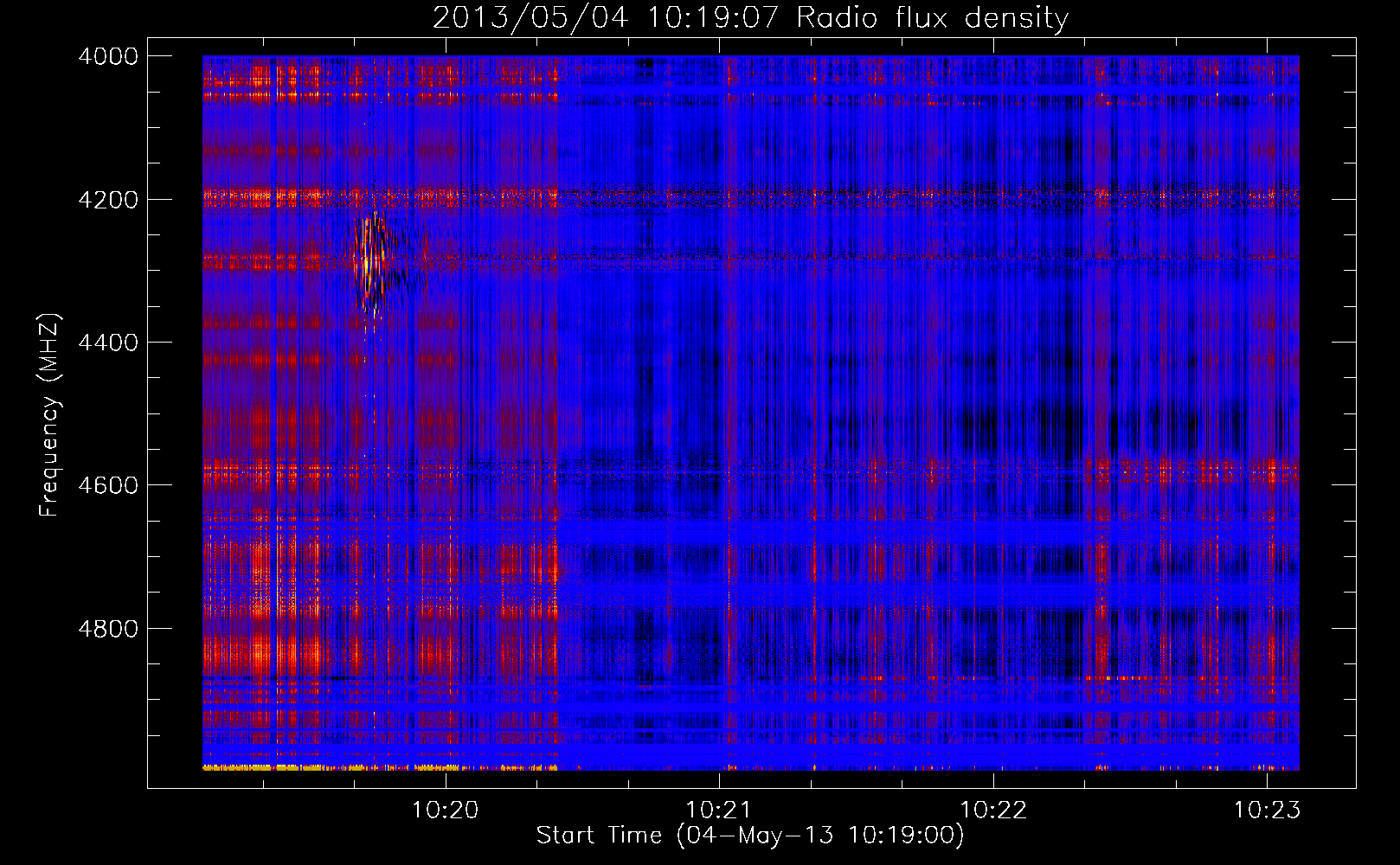Click the 'Start Time (04-May-13 10:19:00)' label

click(750, 836)
